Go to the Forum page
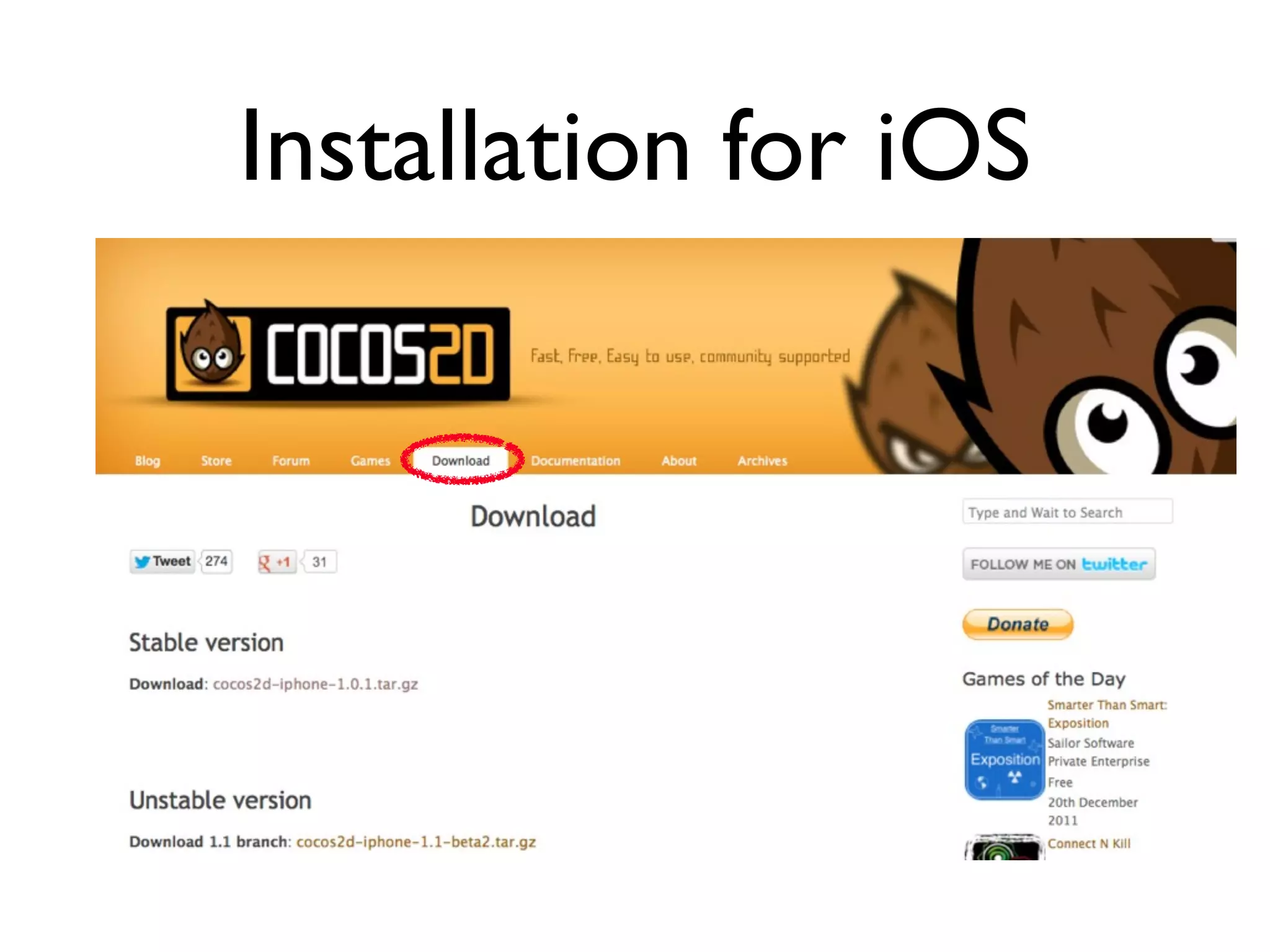Image resolution: width=1270 pixels, height=952 pixels. [291, 461]
